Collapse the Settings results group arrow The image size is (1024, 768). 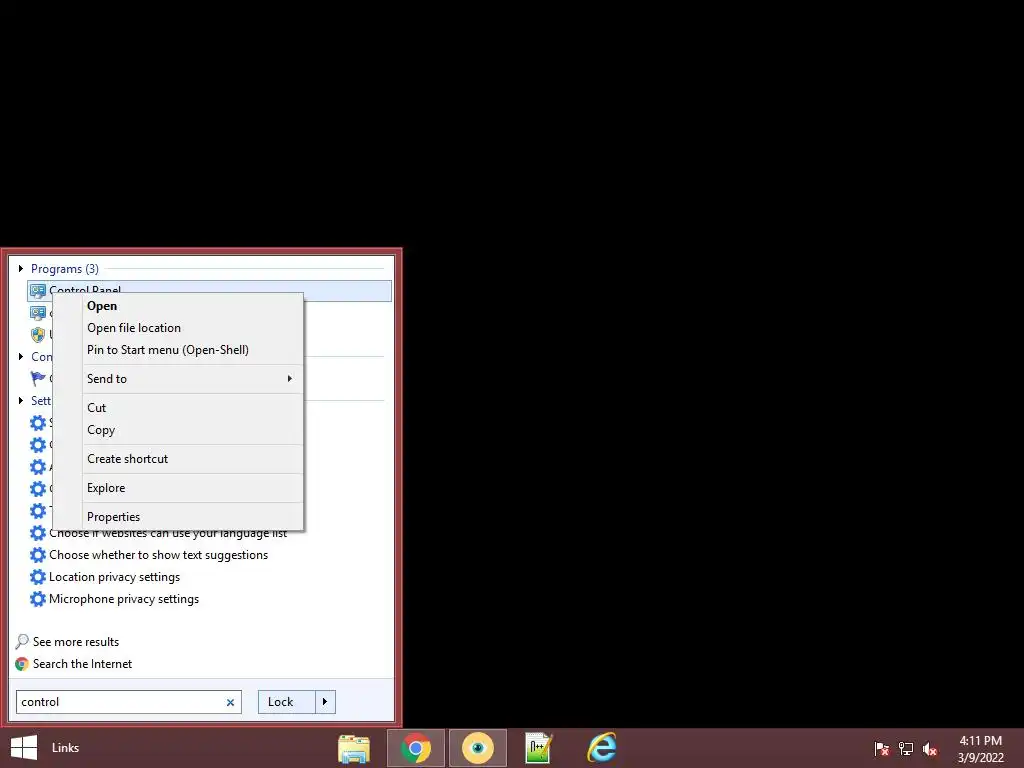pyautogui.click(x=21, y=400)
